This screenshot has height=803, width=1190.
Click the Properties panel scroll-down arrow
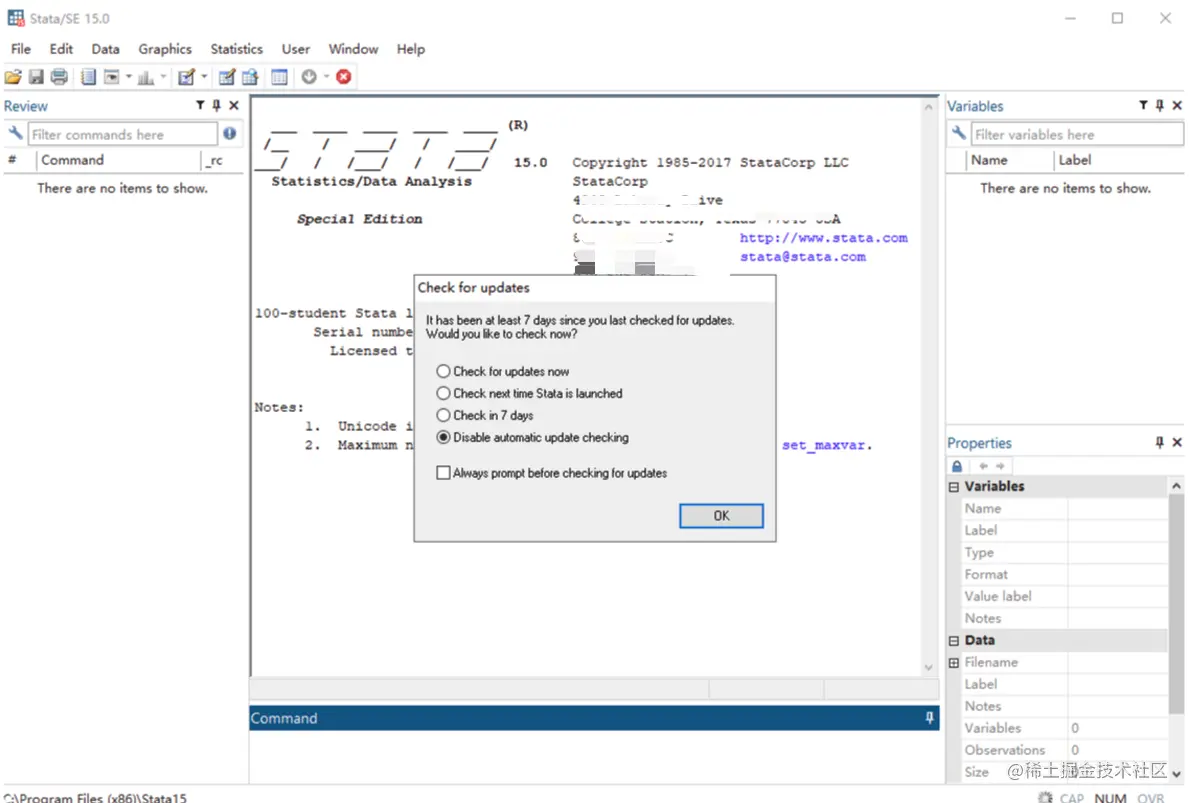click(1176, 773)
